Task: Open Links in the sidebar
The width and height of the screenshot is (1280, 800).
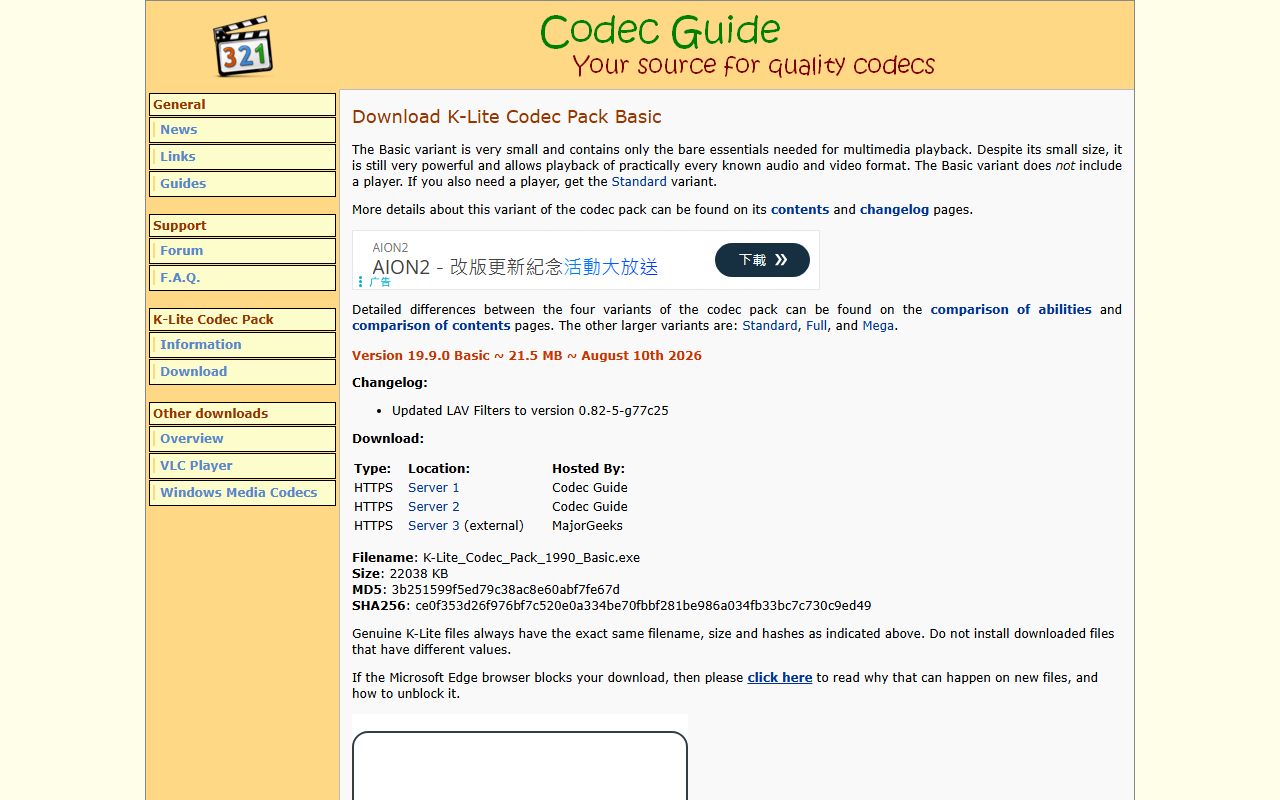Action: click(243, 157)
